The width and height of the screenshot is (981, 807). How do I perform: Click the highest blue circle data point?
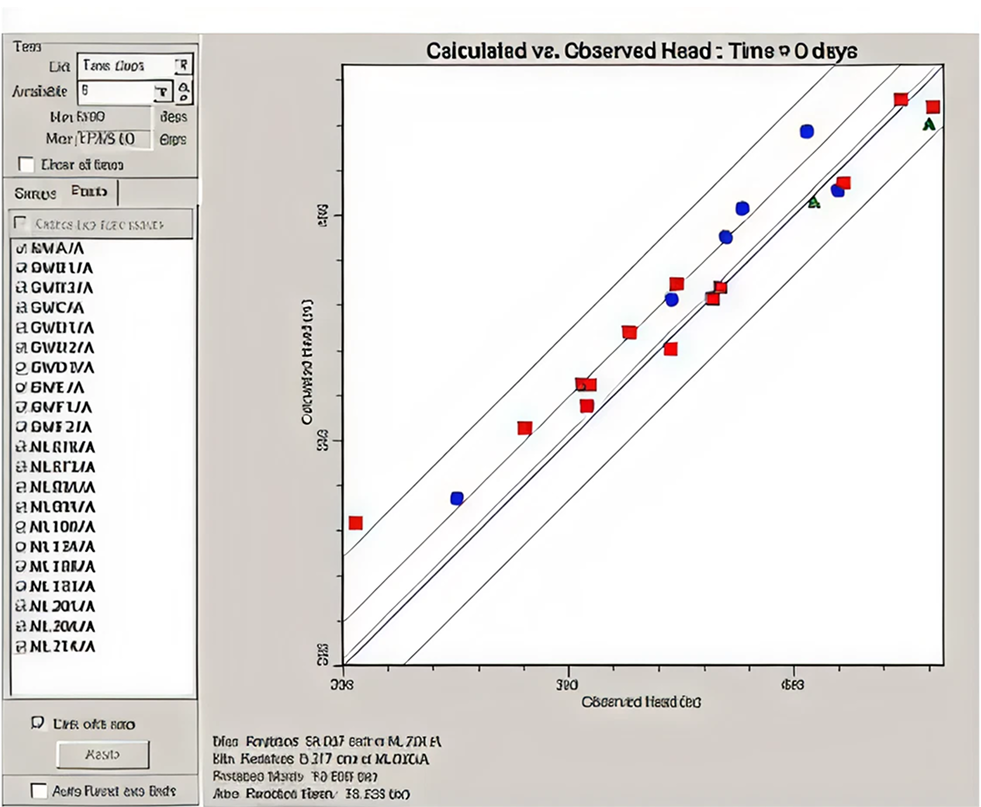pos(807,131)
